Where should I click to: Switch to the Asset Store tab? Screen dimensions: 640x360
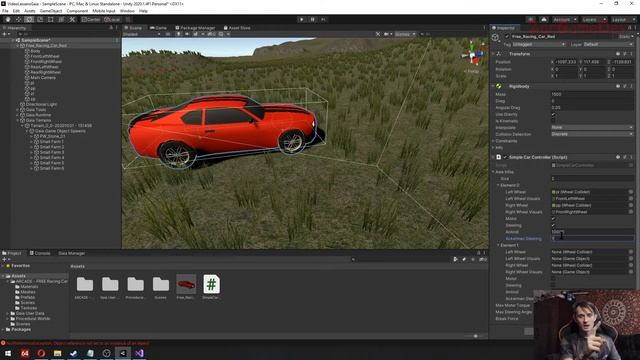pyautogui.click(x=237, y=28)
